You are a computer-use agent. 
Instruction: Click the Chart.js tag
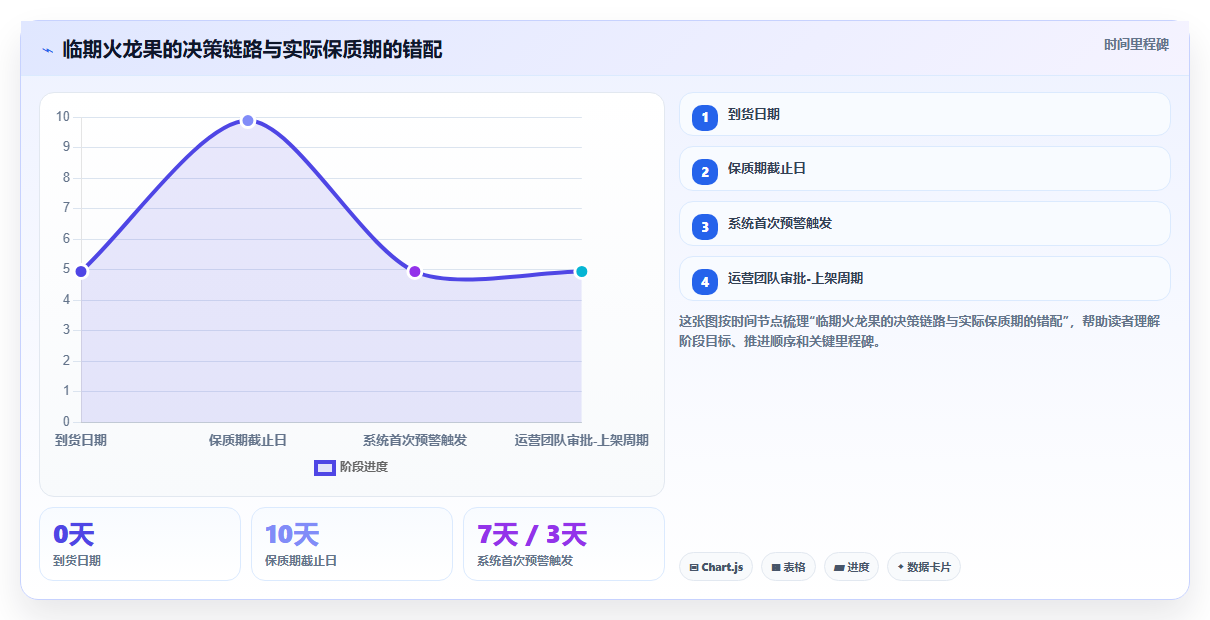pyautogui.click(x=716, y=567)
